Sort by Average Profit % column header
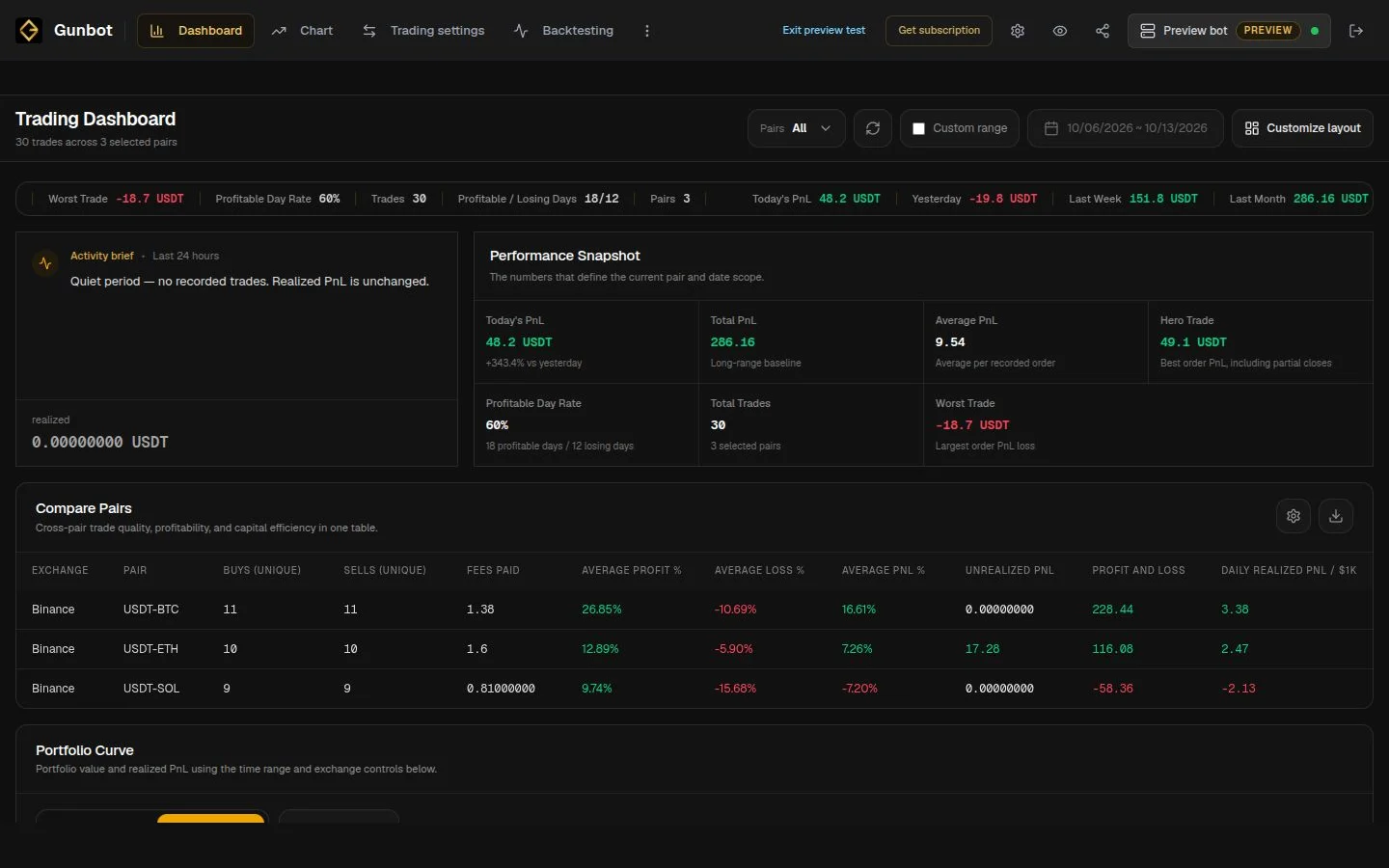 click(x=632, y=571)
